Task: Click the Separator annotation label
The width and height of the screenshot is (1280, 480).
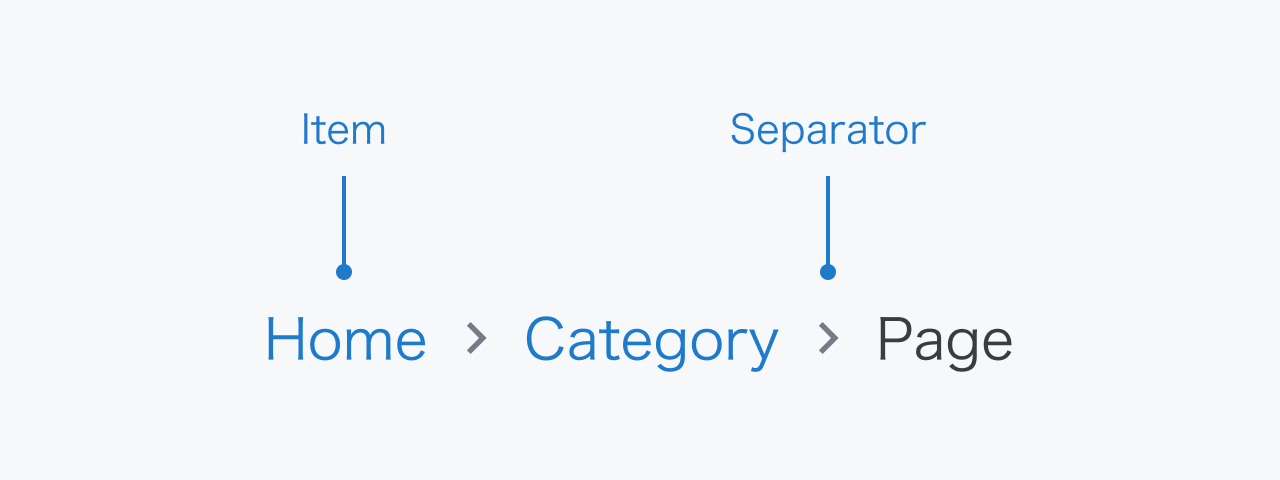Action: click(827, 131)
